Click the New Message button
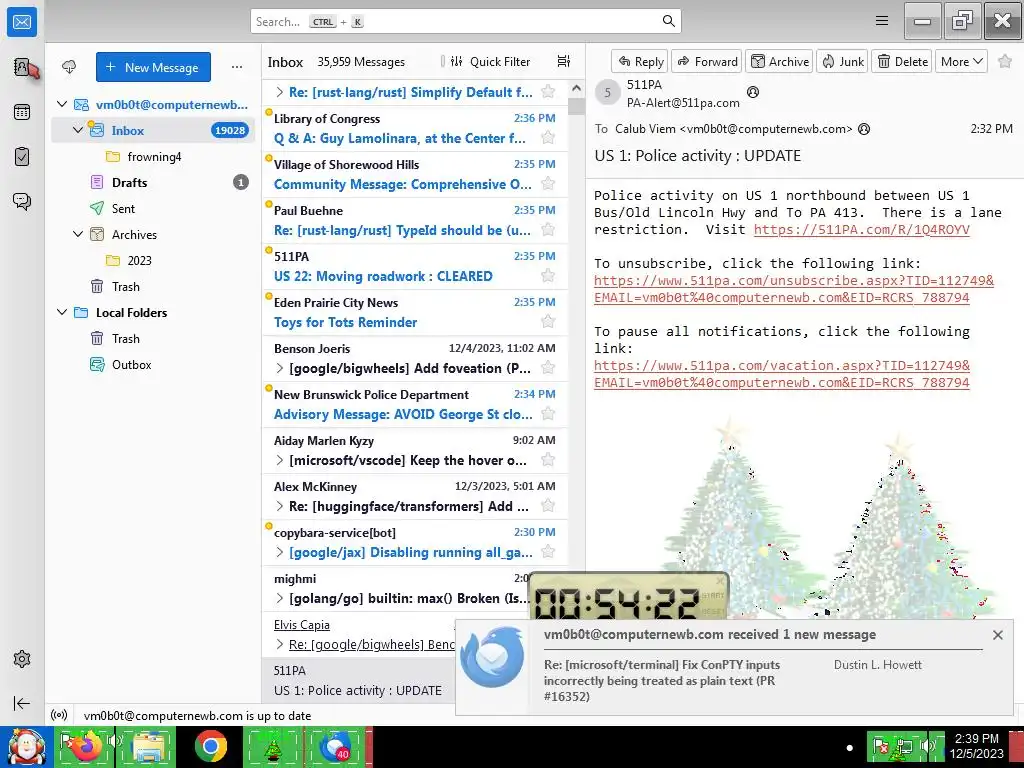 click(153, 67)
